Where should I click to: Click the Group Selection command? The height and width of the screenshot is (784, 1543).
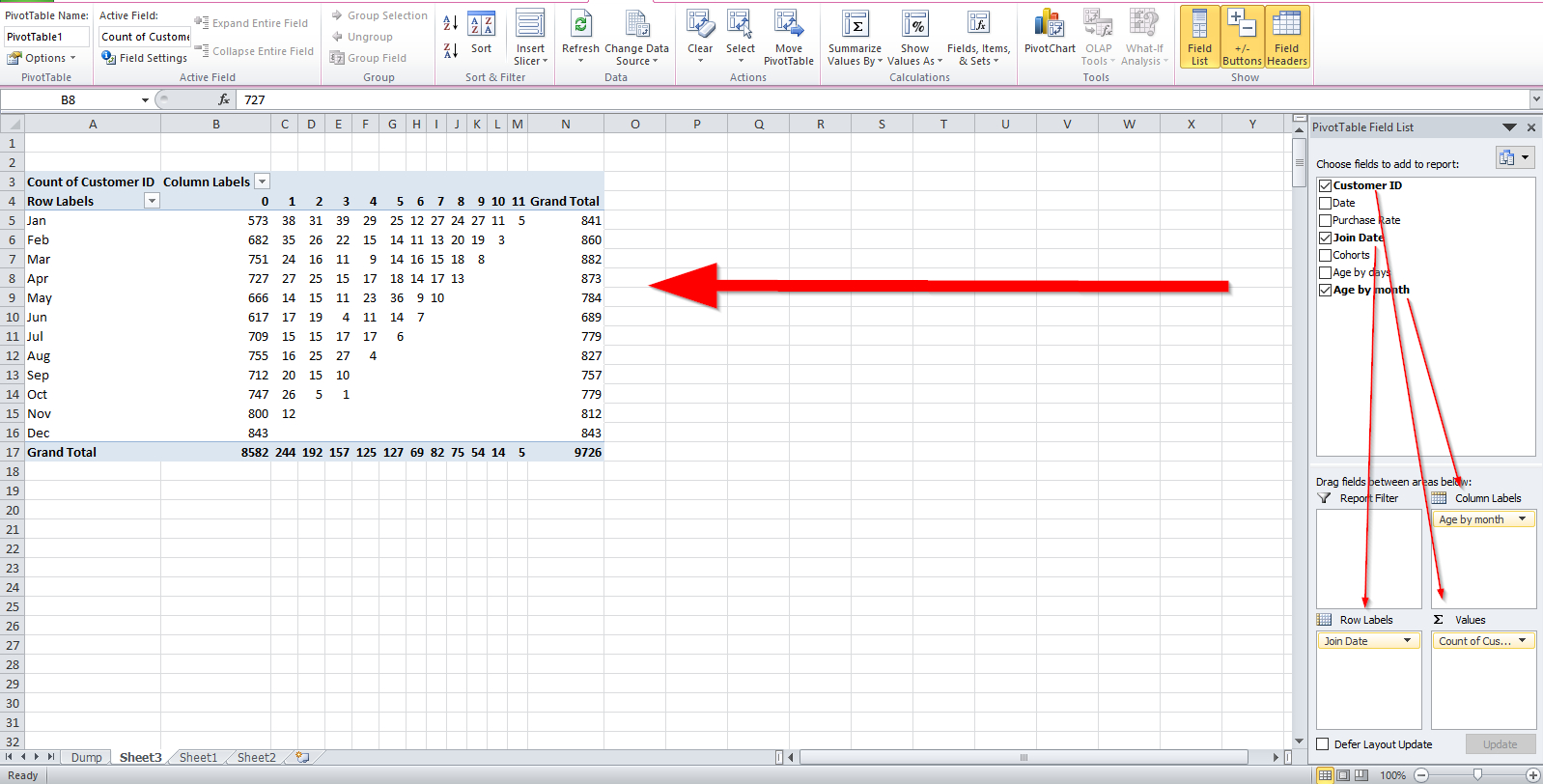[379, 15]
